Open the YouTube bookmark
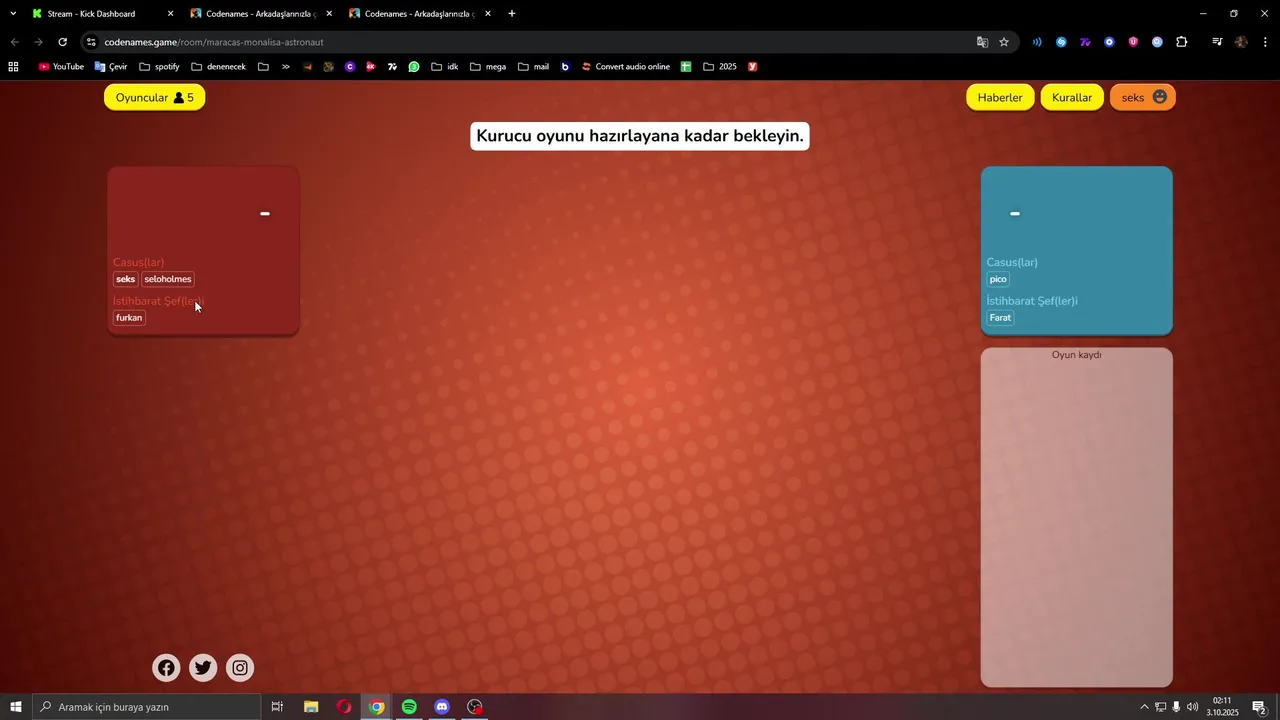Screen dimensions: 1280x720 pyautogui.click(x=61, y=67)
